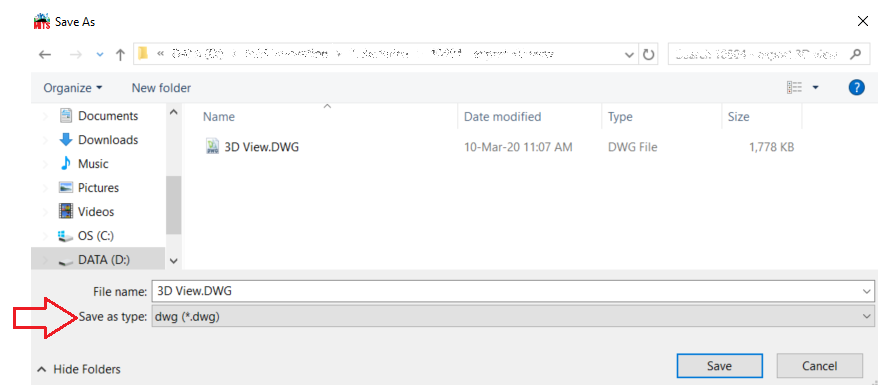878x385 pixels.
Task: Expand the OS (C:) tree node
Action: point(45,236)
